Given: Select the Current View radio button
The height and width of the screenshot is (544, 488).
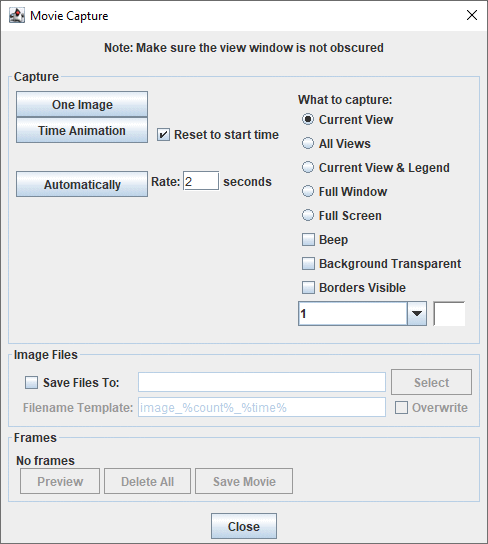Looking at the screenshot, I should click(x=308, y=119).
